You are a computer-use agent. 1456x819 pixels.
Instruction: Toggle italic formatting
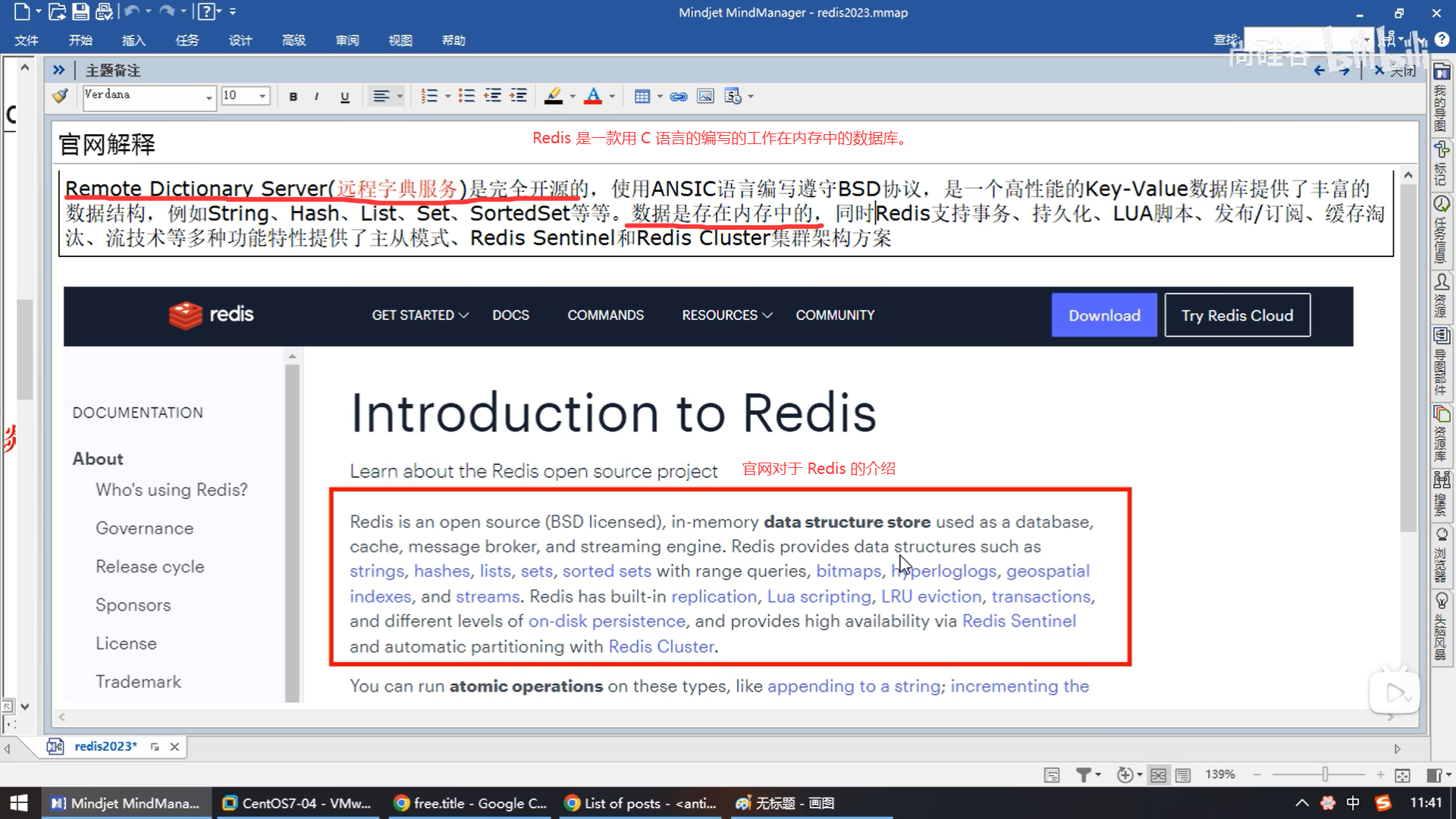317,96
